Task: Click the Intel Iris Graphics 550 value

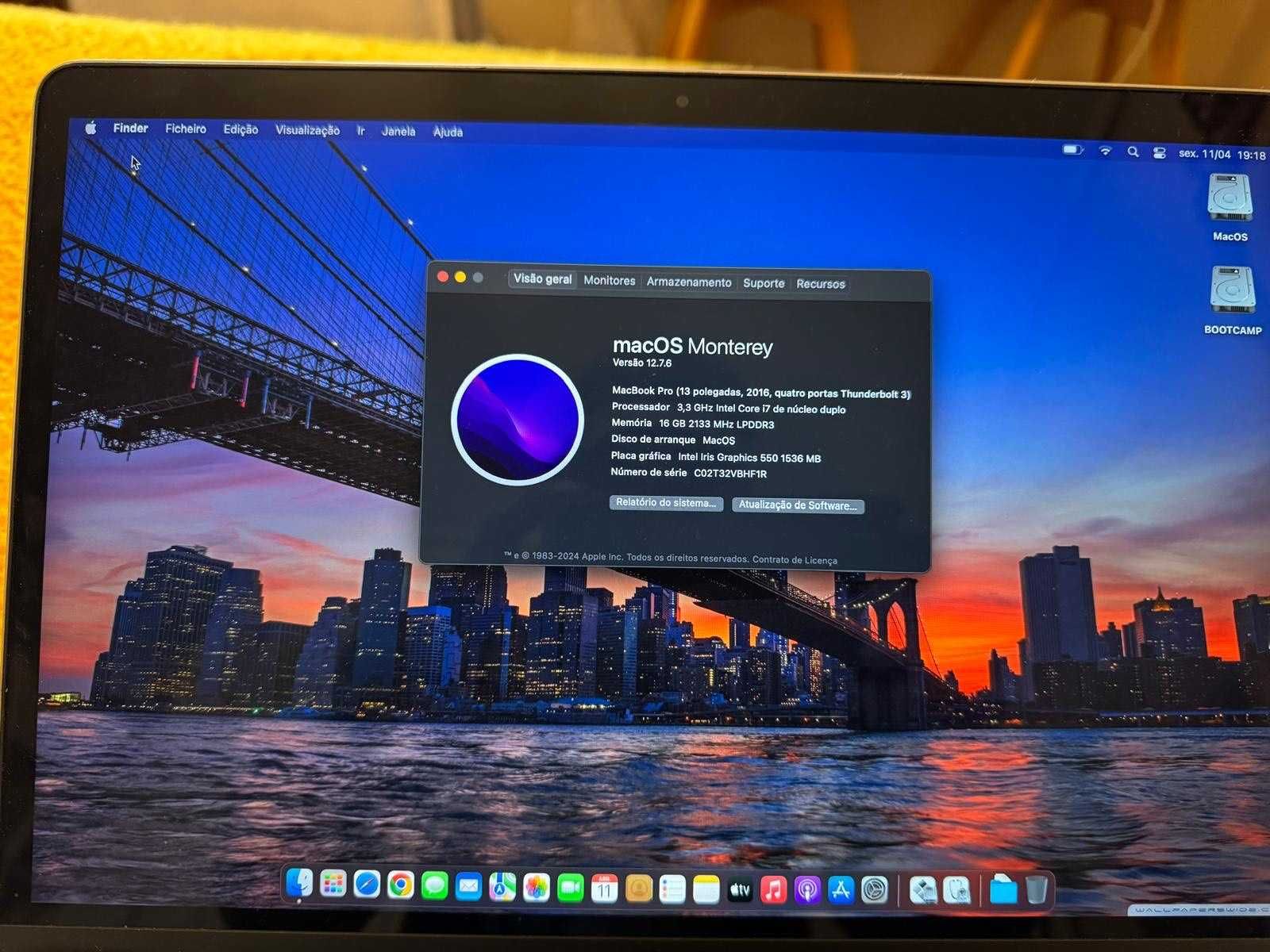Action: [x=749, y=458]
